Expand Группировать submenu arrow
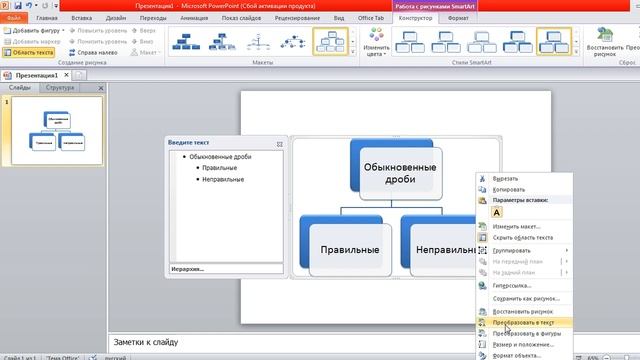 coord(567,250)
